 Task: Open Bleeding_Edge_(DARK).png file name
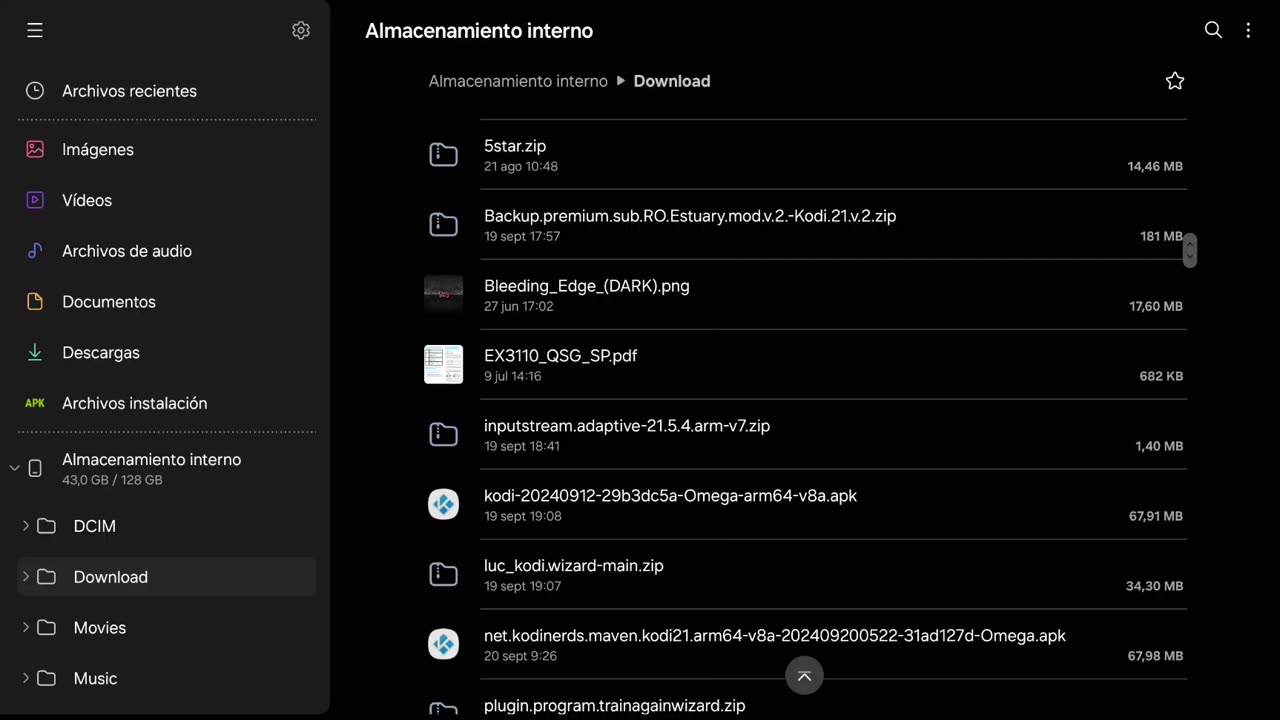(x=587, y=286)
